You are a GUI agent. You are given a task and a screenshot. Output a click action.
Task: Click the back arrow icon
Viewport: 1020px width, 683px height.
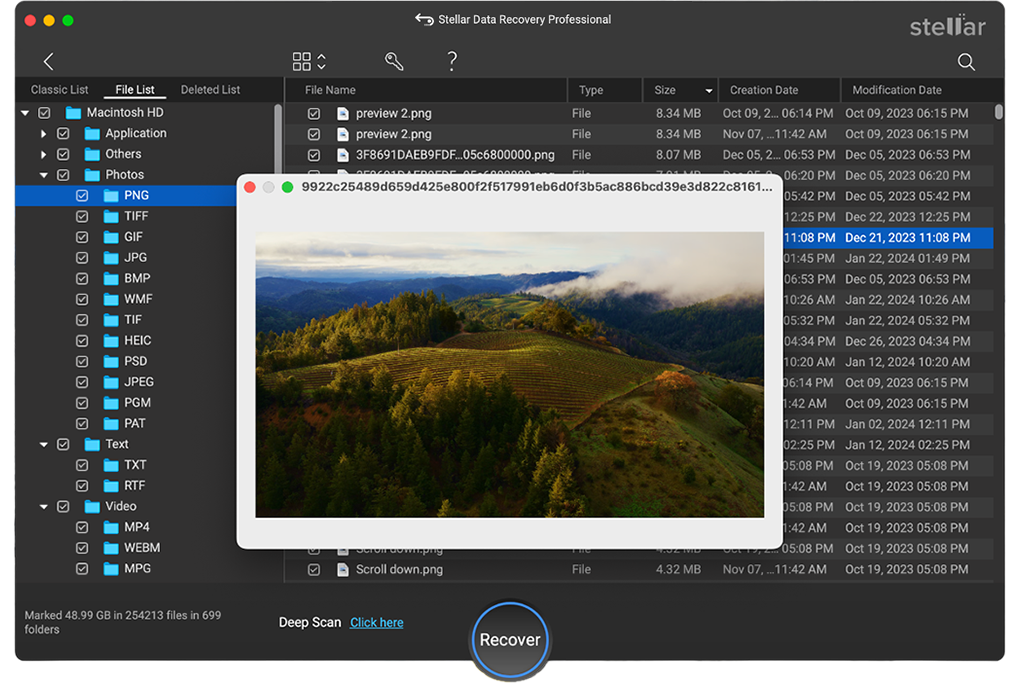[x=48, y=62]
